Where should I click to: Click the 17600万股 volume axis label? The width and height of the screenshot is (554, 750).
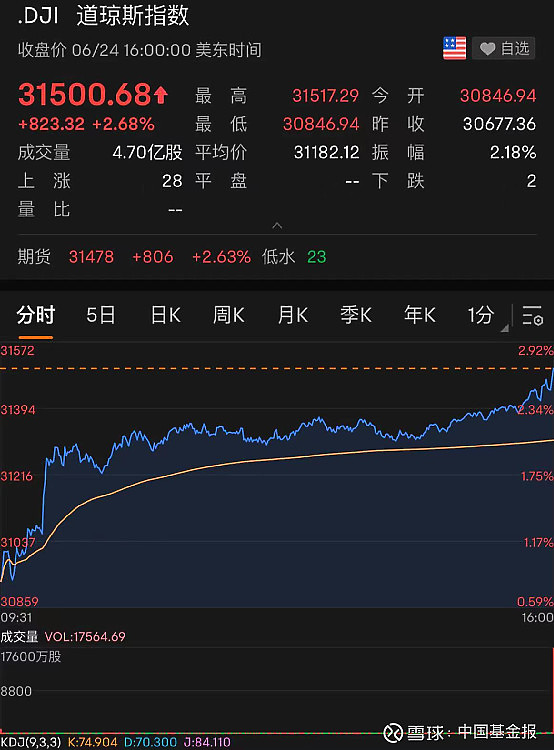coord(31,657)
